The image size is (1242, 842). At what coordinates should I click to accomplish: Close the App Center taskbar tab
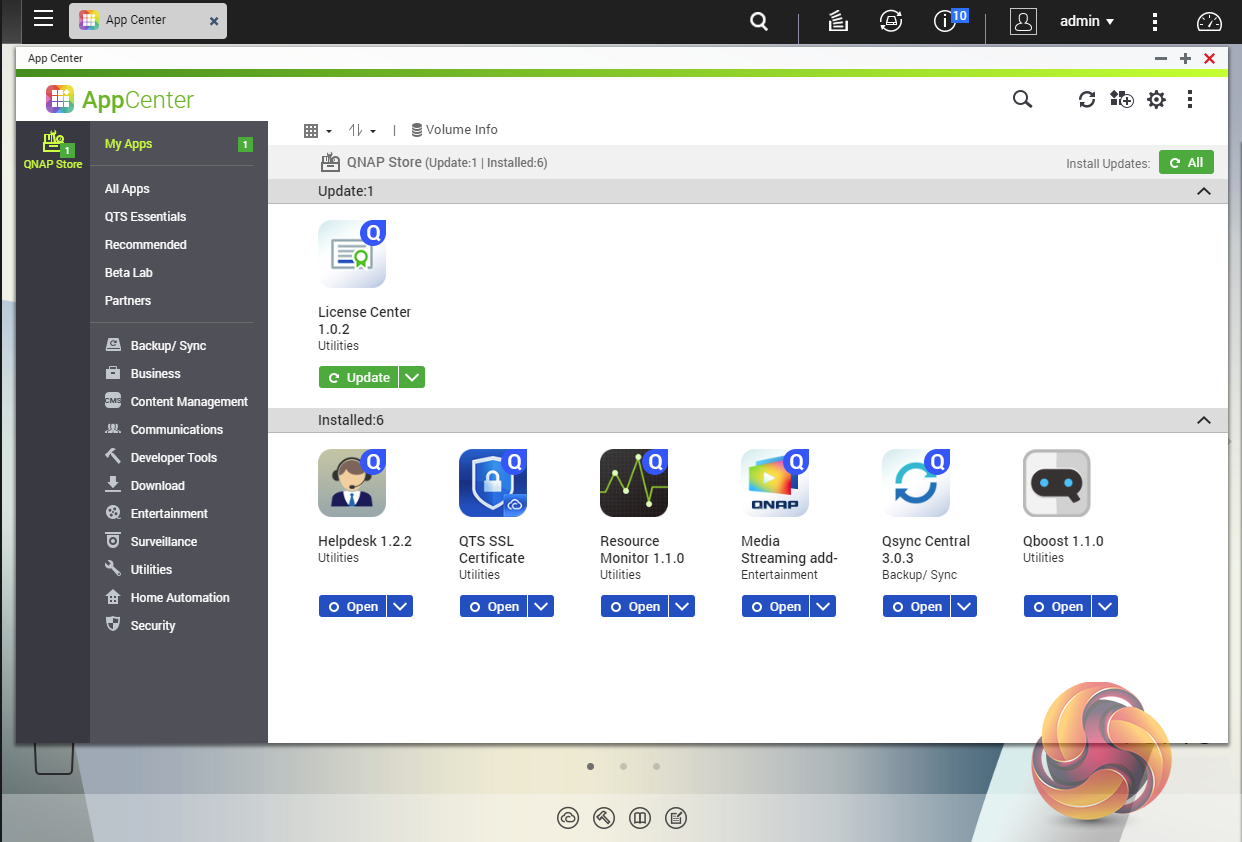[x=213, y=21]
